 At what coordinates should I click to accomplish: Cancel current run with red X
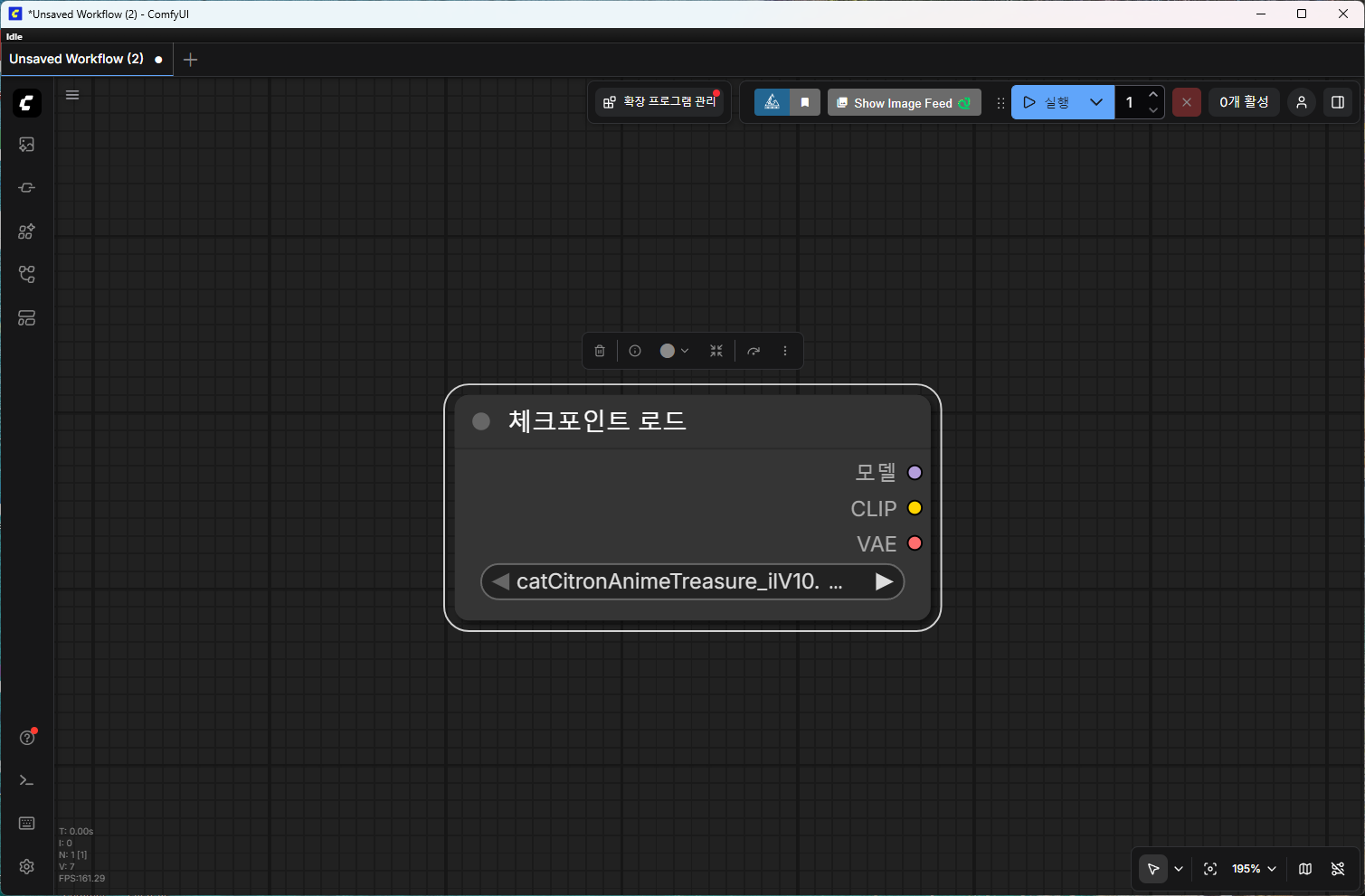pos(1187,102)
